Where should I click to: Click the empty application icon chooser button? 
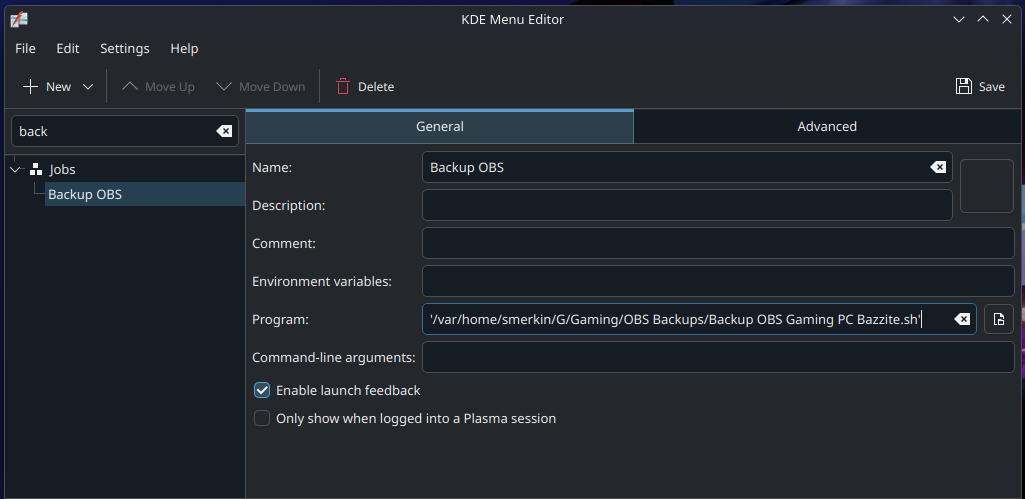coord(986,186)
